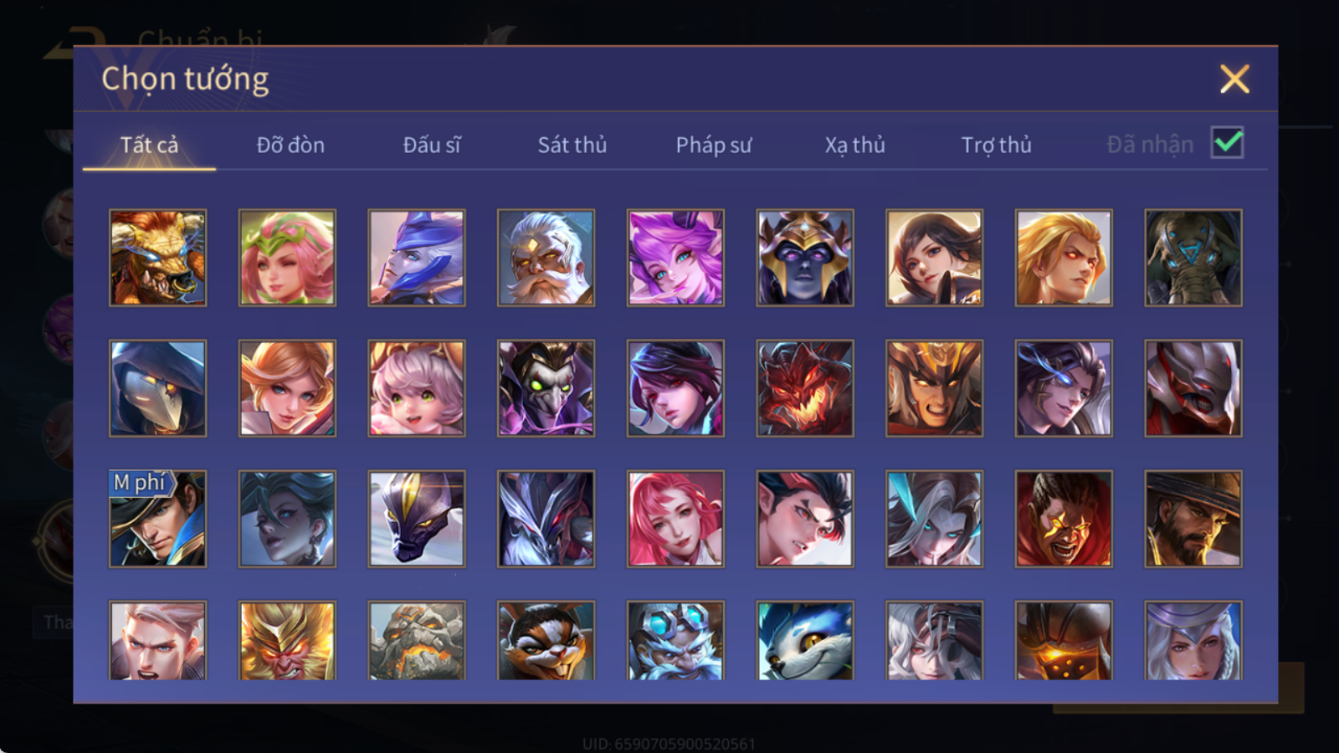
Task: Select the purple-haired girl hero portrait
Action: point(676,258)
